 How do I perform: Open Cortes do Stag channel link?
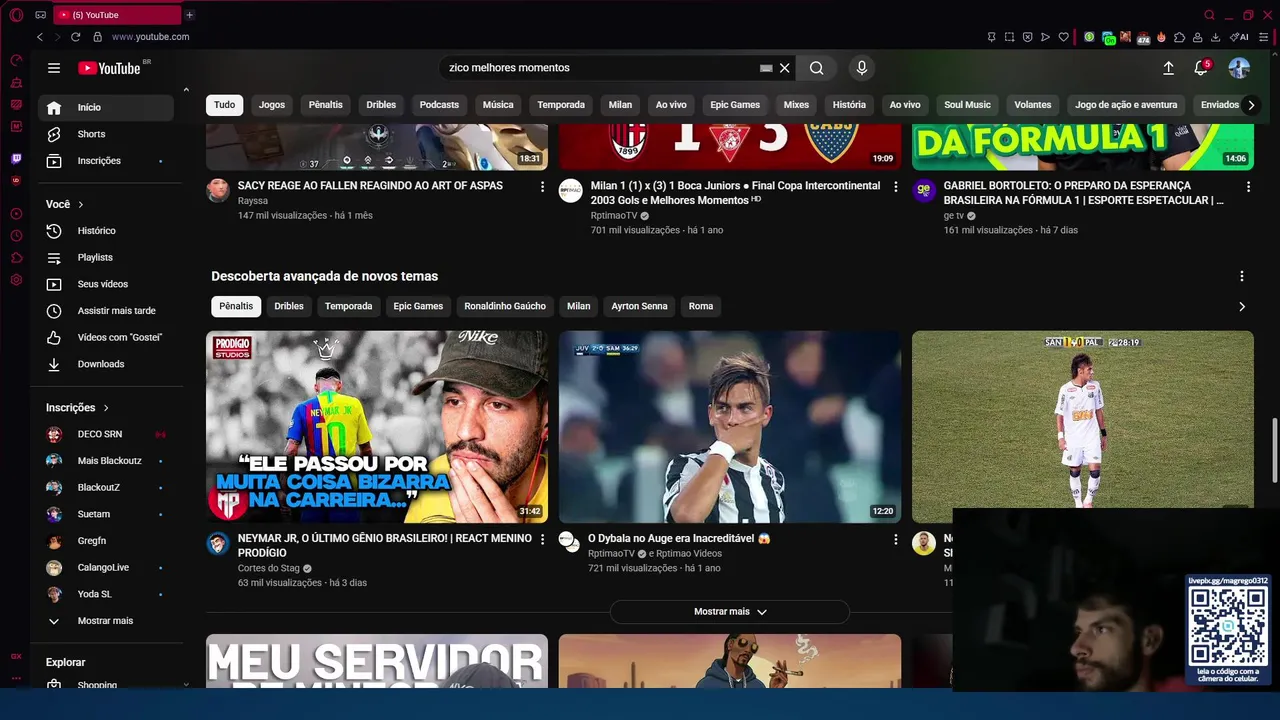click(x=269, y=568)
